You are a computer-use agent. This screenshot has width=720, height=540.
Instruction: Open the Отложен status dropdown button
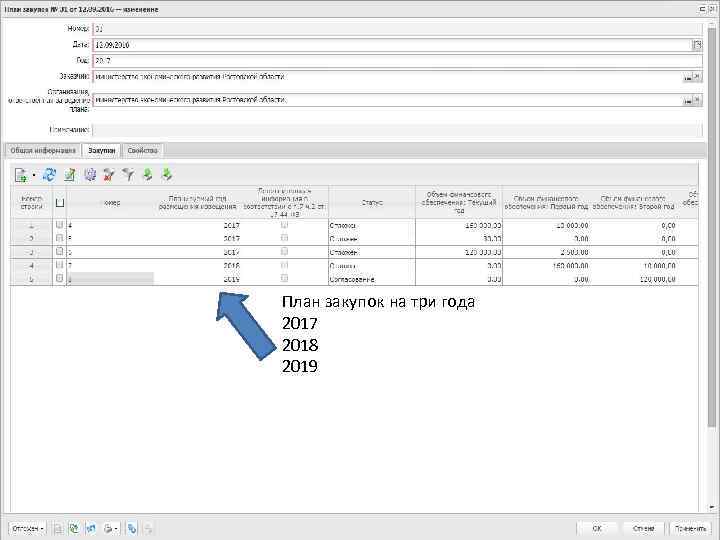(x=28, y=529)
